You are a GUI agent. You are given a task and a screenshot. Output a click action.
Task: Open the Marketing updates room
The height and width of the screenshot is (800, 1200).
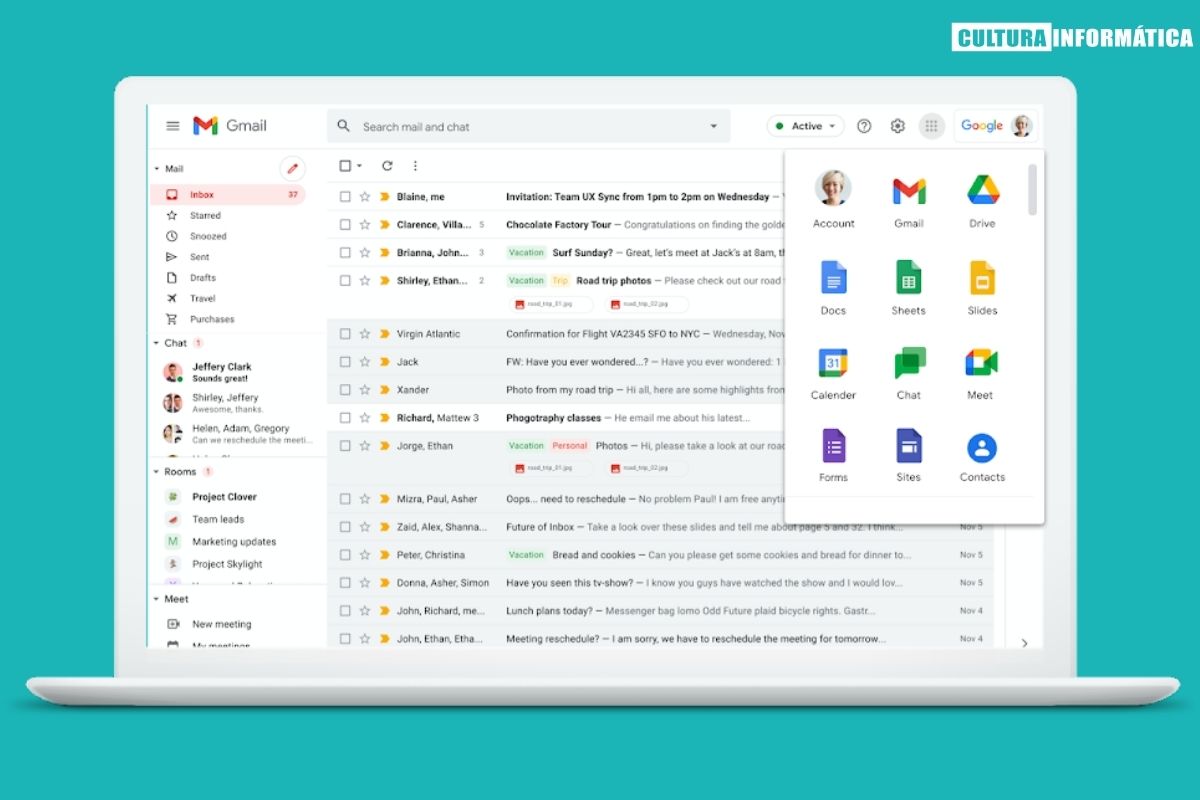(236, 542)
